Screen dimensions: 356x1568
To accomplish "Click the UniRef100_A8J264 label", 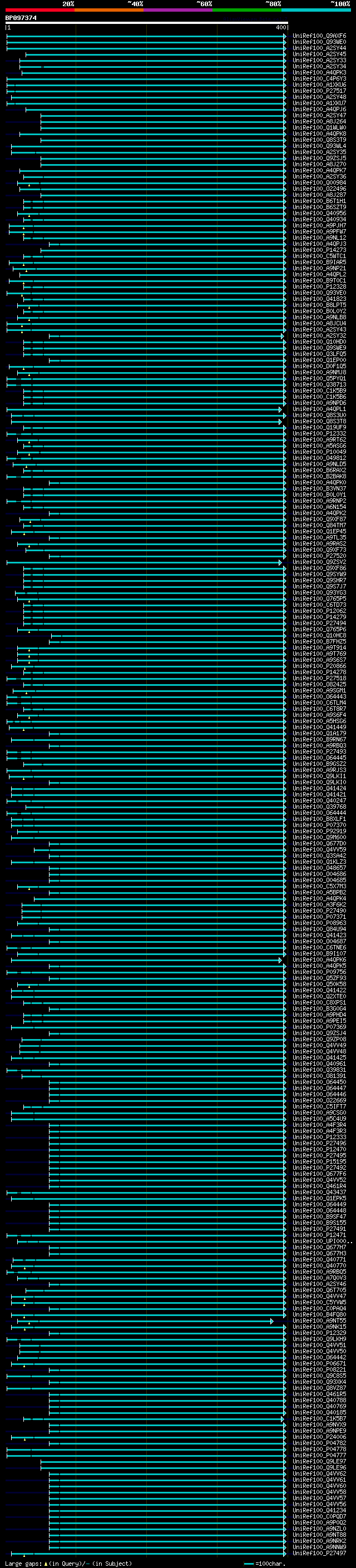I will [319, 122].
